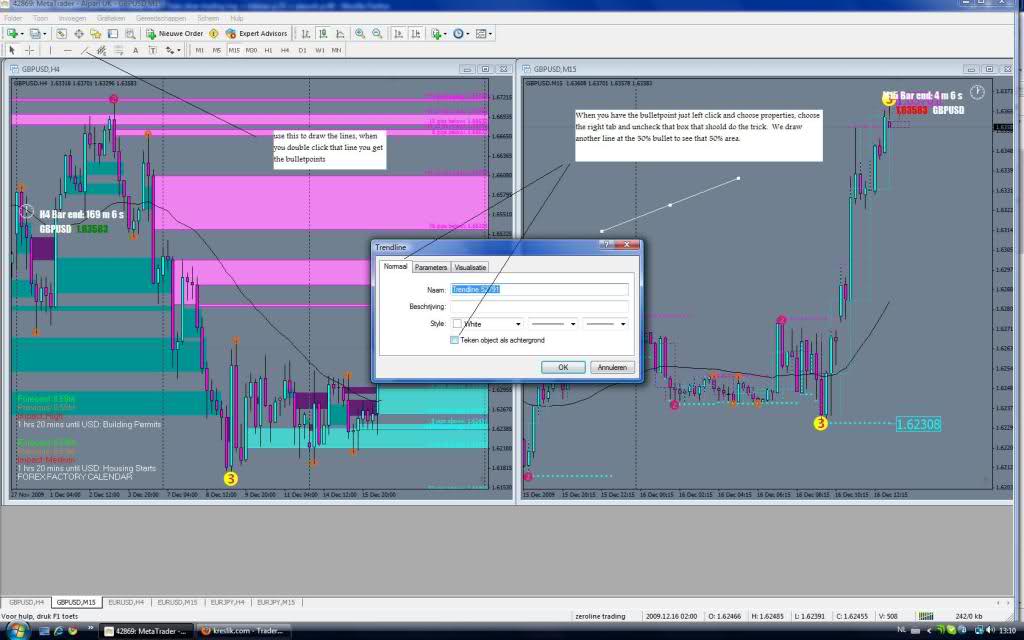Switch to line chart display icon
This screenshot has height=640, width=1024.
point(340,33)
